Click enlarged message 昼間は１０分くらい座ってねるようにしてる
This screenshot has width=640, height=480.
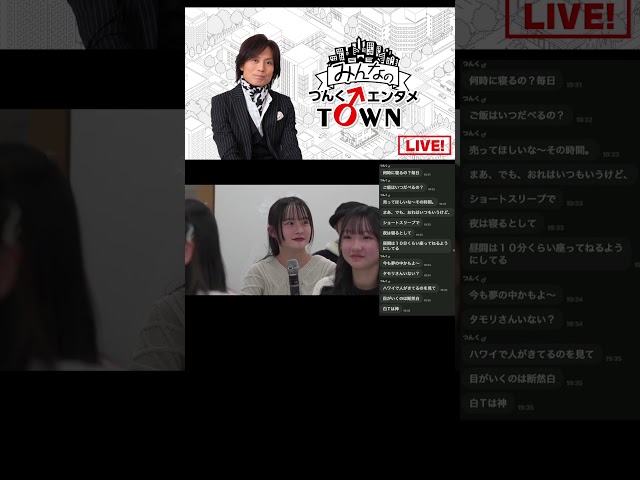click(546, 253)
